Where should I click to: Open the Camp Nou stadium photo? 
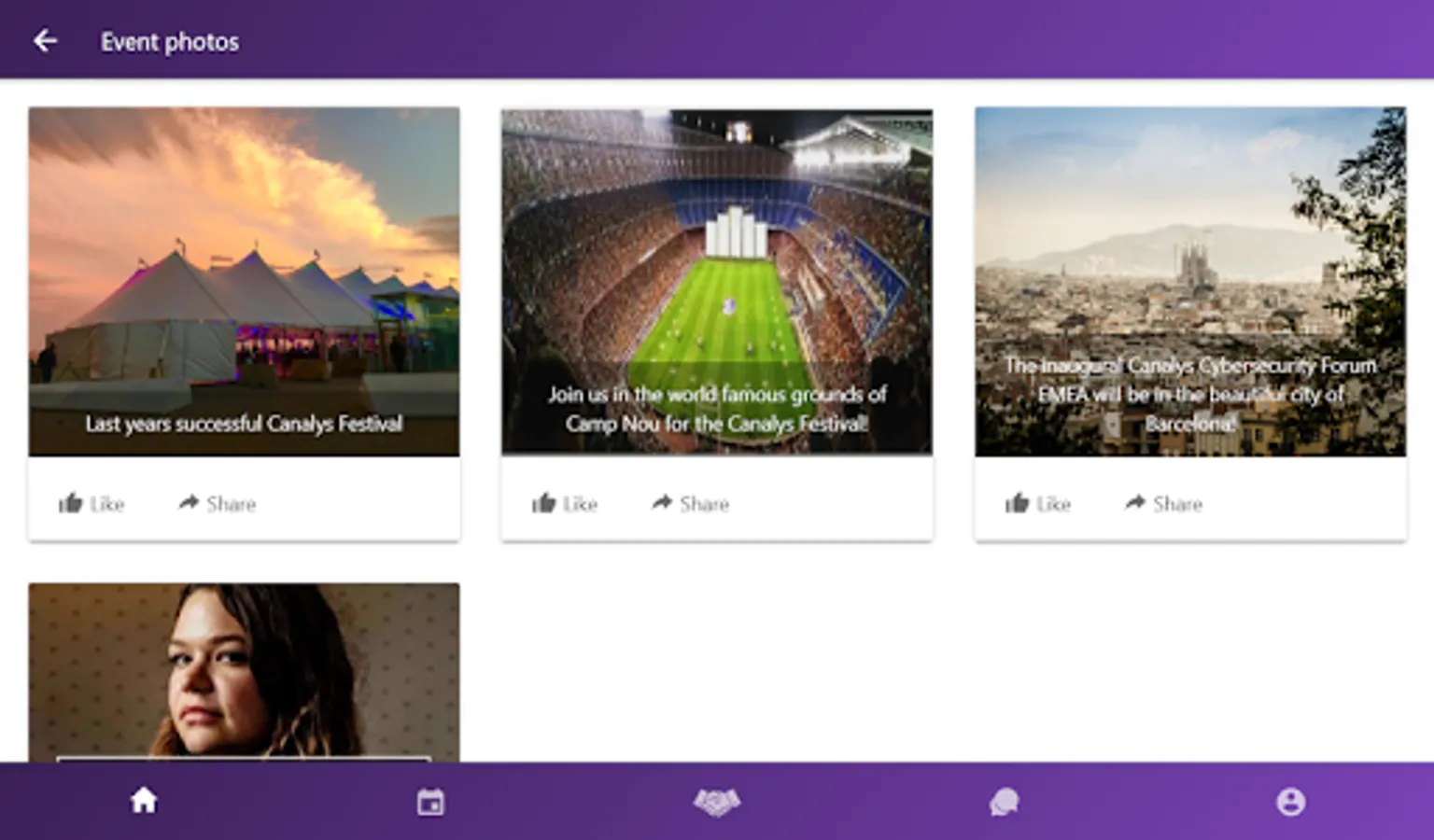(x=717, y=282)
